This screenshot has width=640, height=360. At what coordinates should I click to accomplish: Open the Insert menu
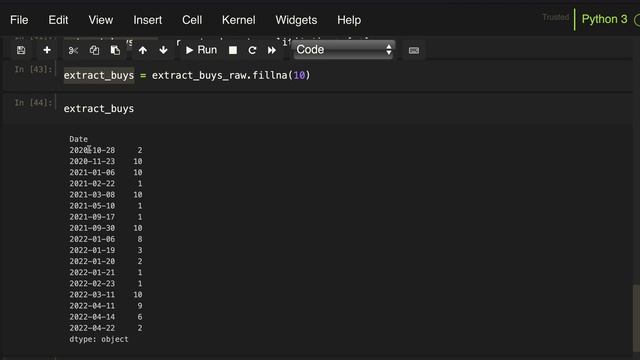pyautogui.click(x=148, y=20)
